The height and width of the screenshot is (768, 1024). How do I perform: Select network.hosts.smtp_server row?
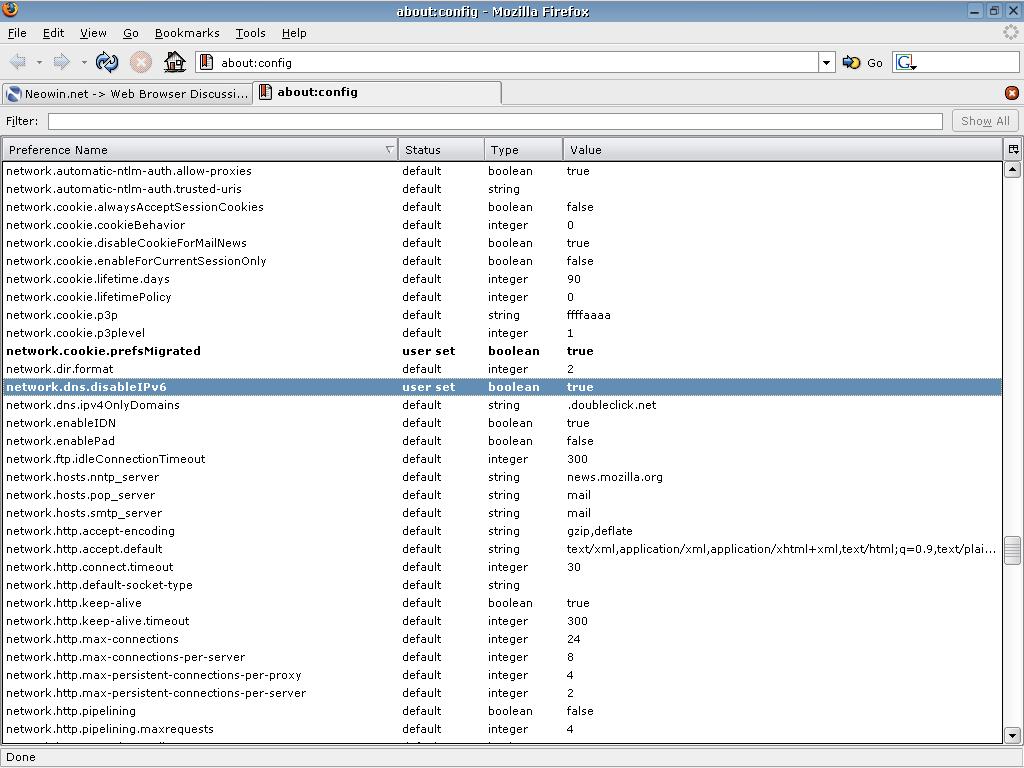(502, 513)
